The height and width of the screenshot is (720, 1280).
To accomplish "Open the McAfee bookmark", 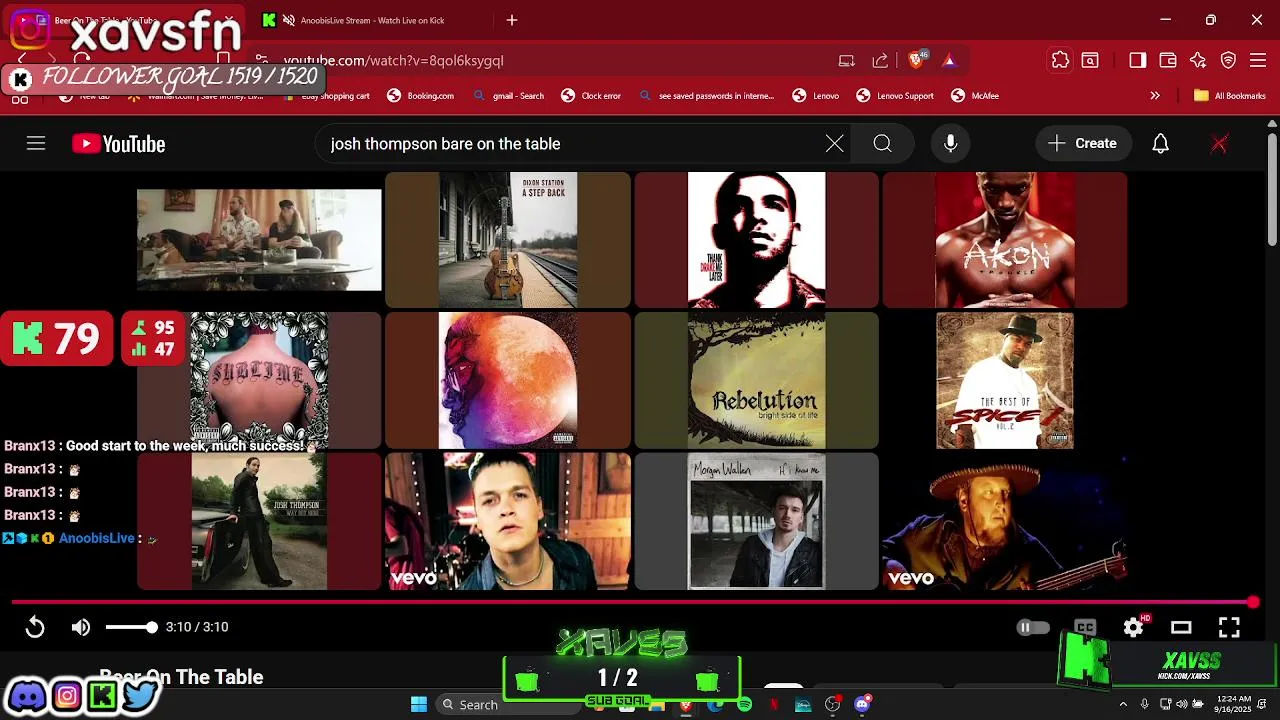I will 975,96.
